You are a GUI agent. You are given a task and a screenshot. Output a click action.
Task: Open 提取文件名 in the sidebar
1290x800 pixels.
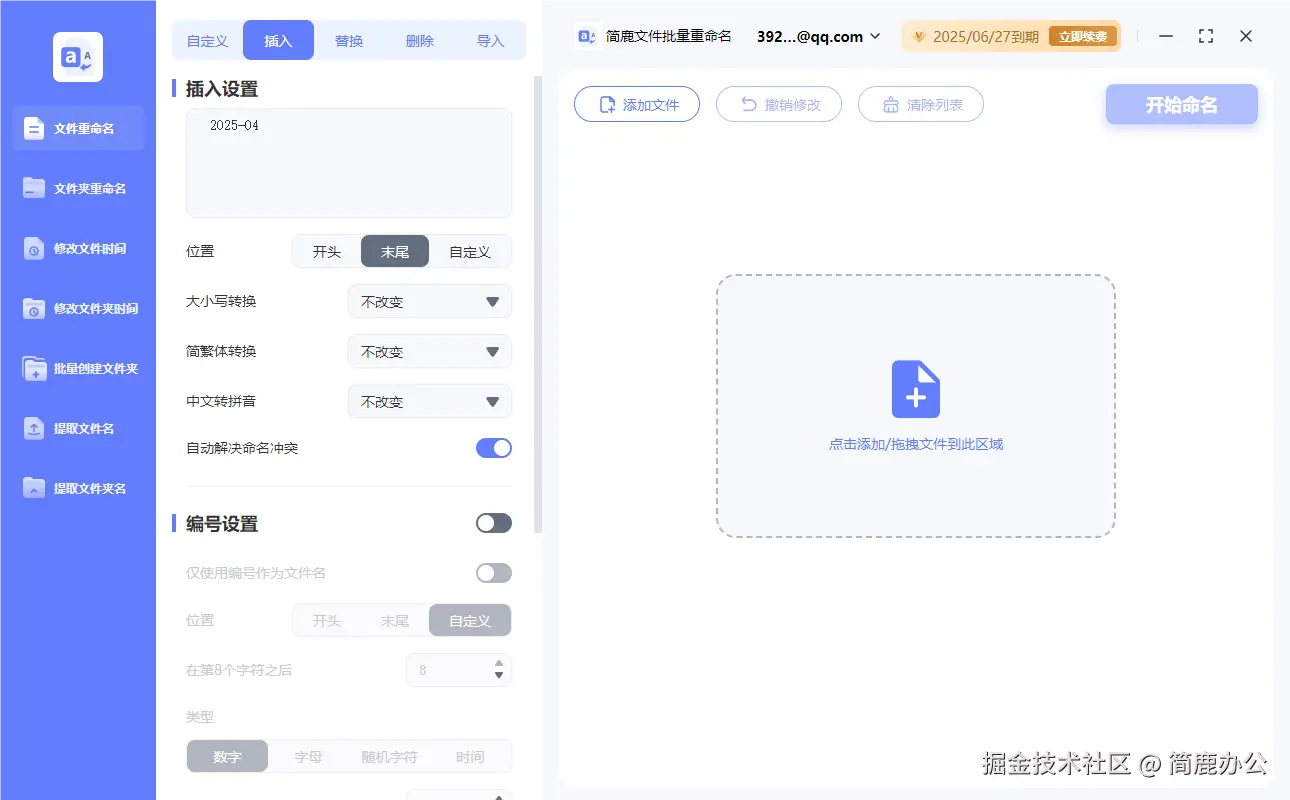point(78,428)
